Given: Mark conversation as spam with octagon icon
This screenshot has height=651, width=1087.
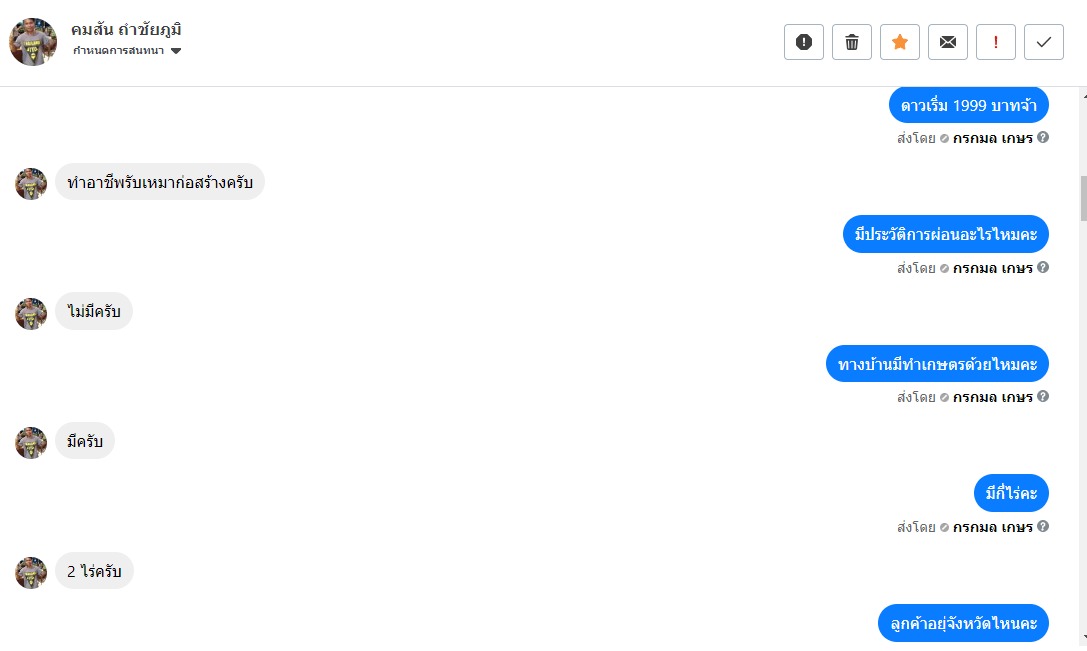Looking at the screenshot, I should point(804,42).
